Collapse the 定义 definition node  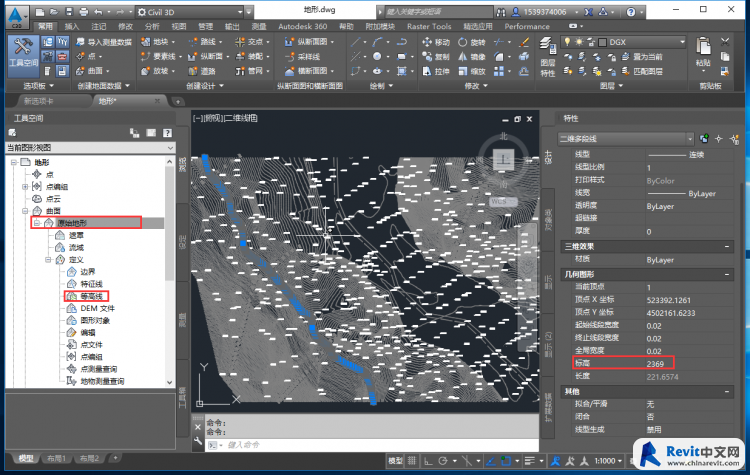point(48,260)
